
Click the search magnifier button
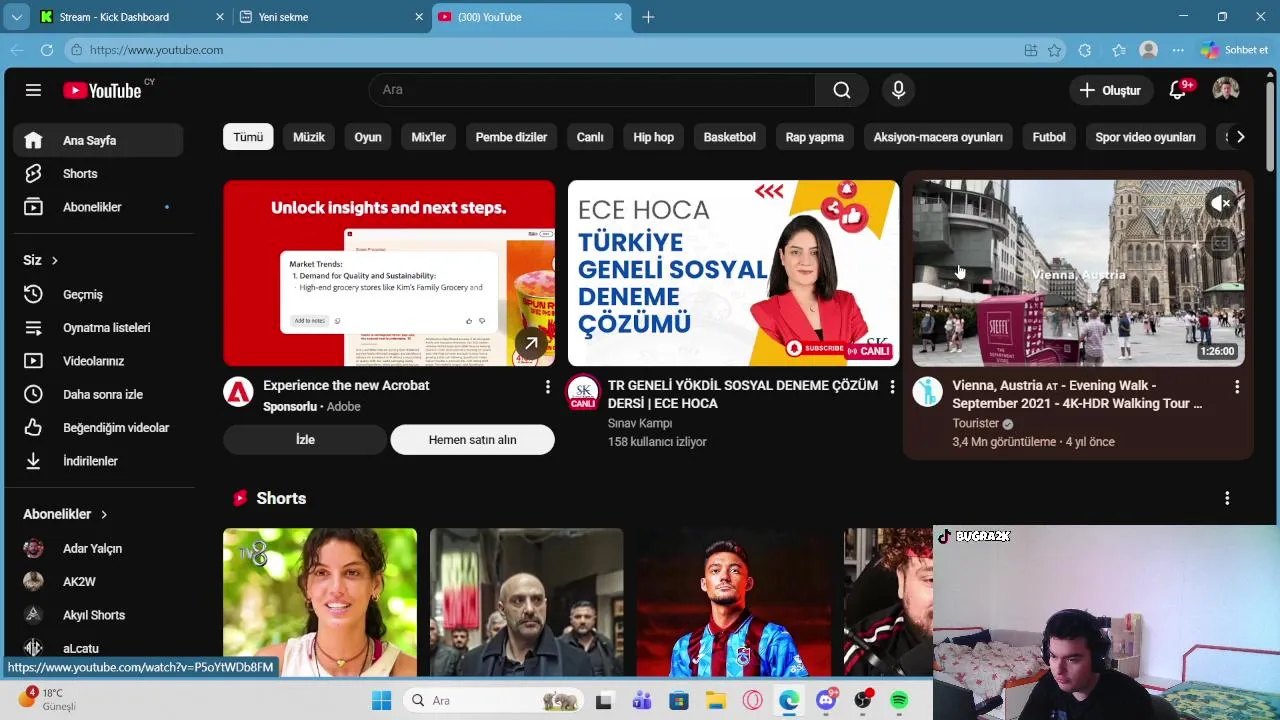842,90
